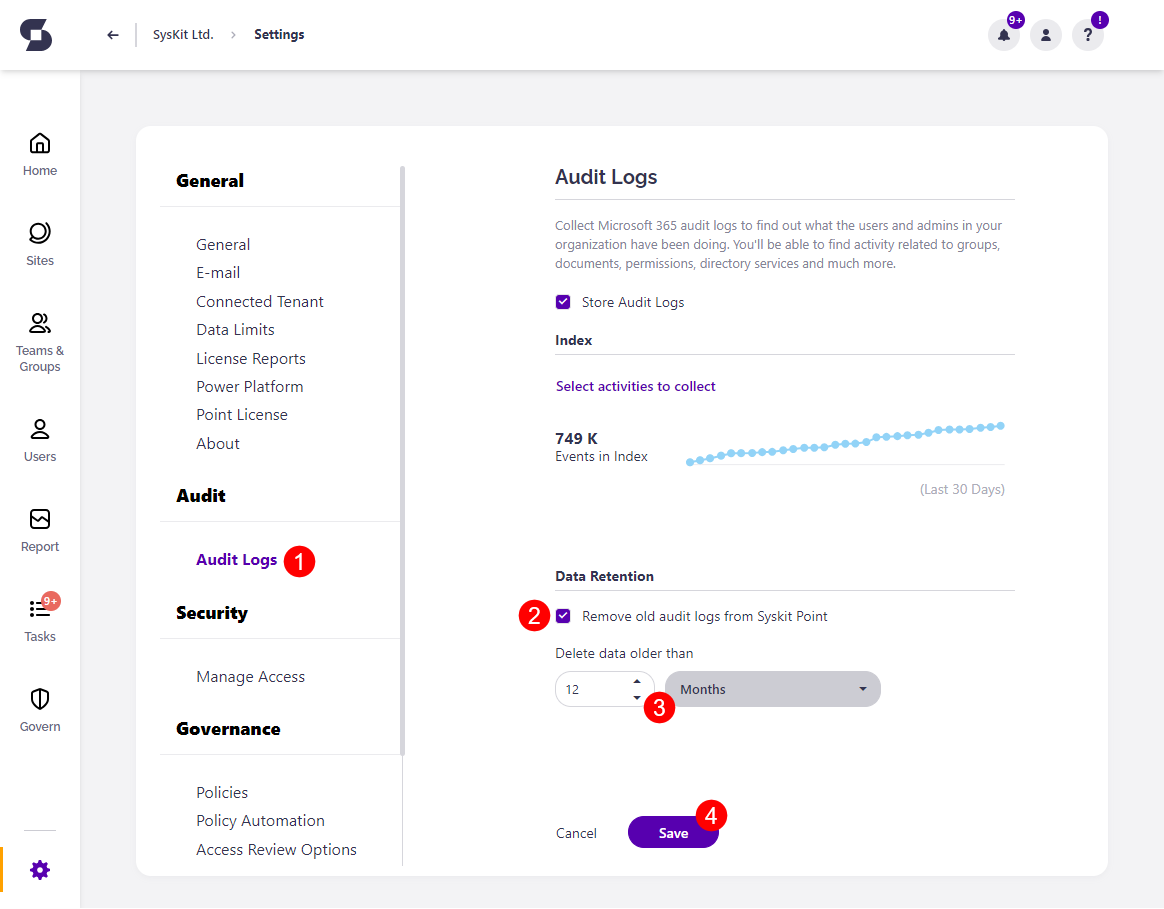Increase the retention value with the up stepper
Viewport: 1164px width, 909px height.
click(x=637, y=682)
